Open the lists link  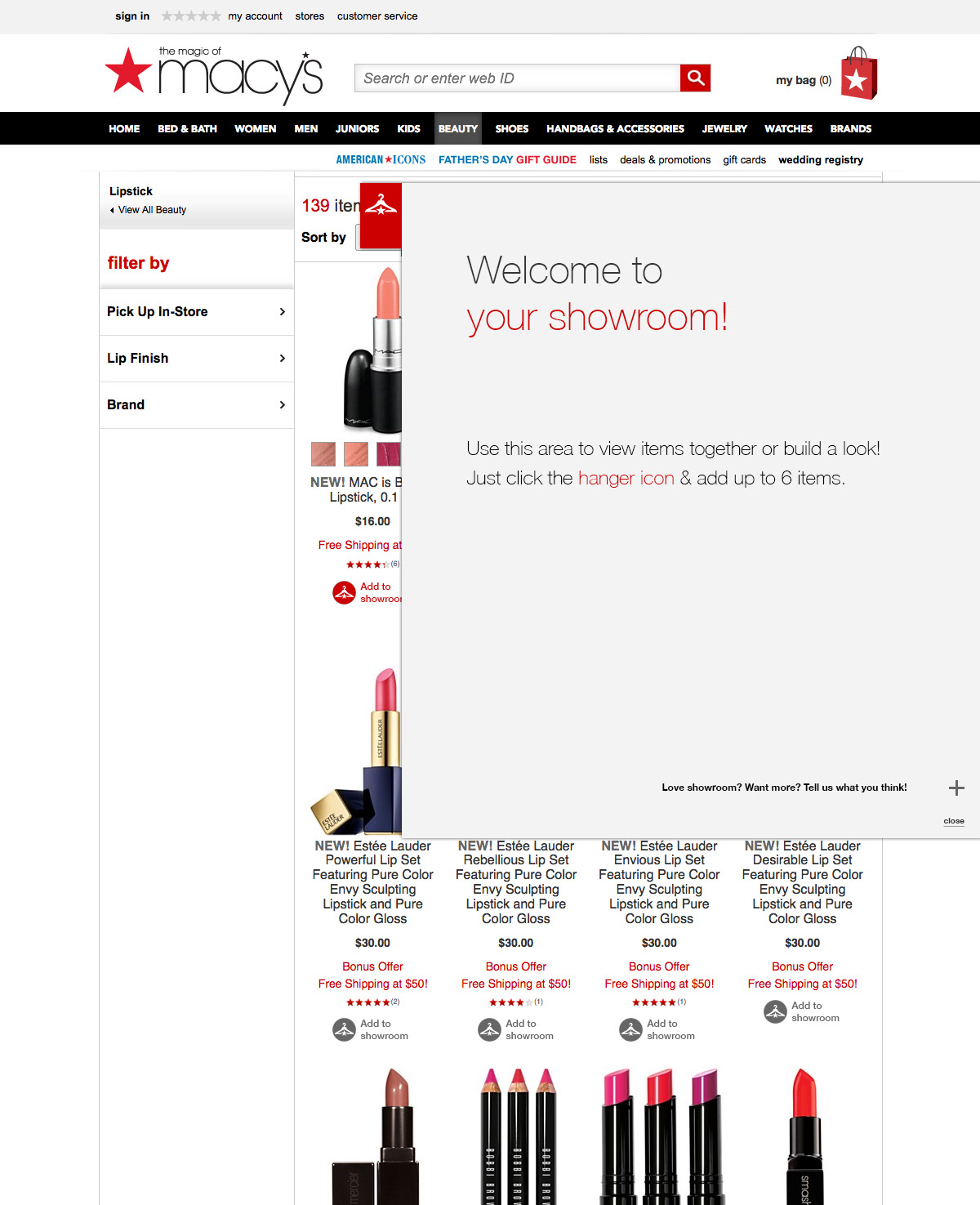tap(599, 159)
